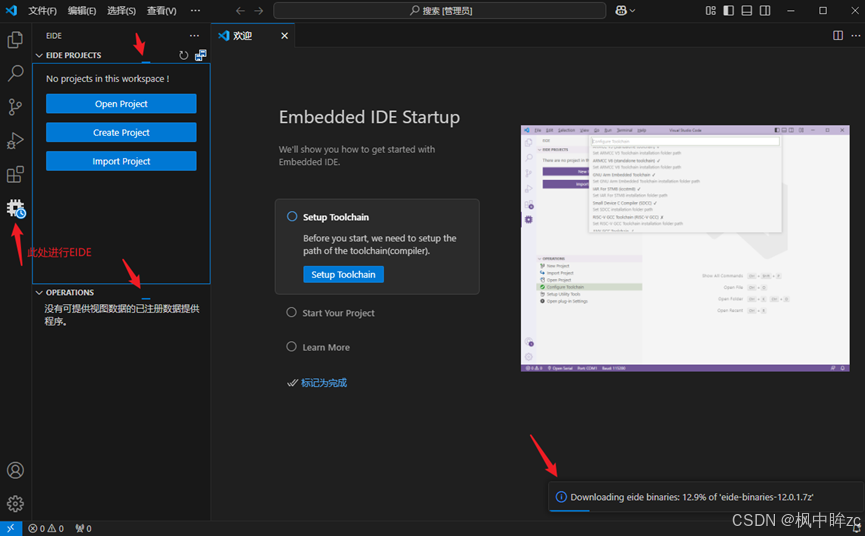Refresh the EIDE projects list
This screenshot has height=536, width=865.
(184, 55)
